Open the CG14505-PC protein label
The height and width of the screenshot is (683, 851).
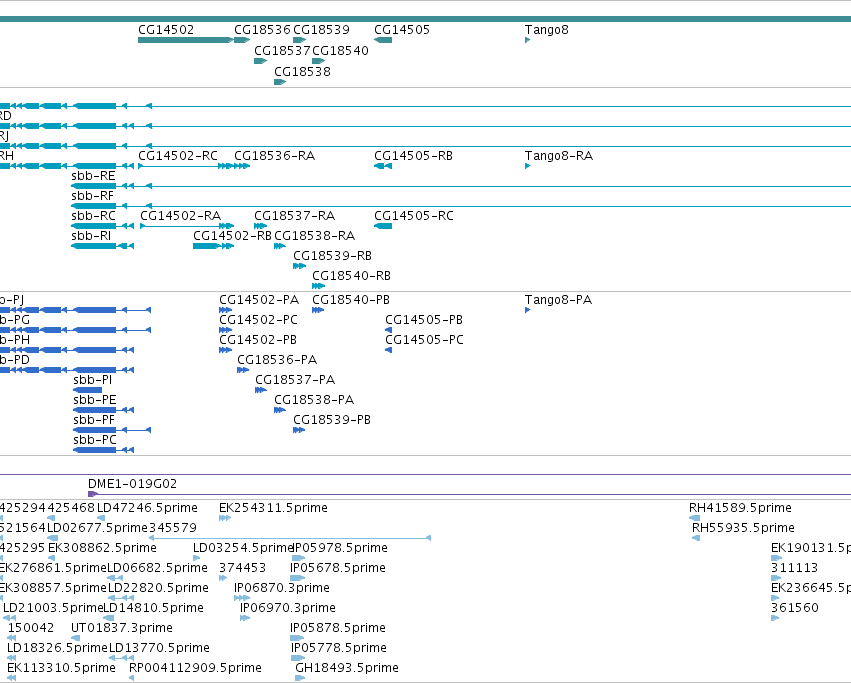[x=424, y=340]
